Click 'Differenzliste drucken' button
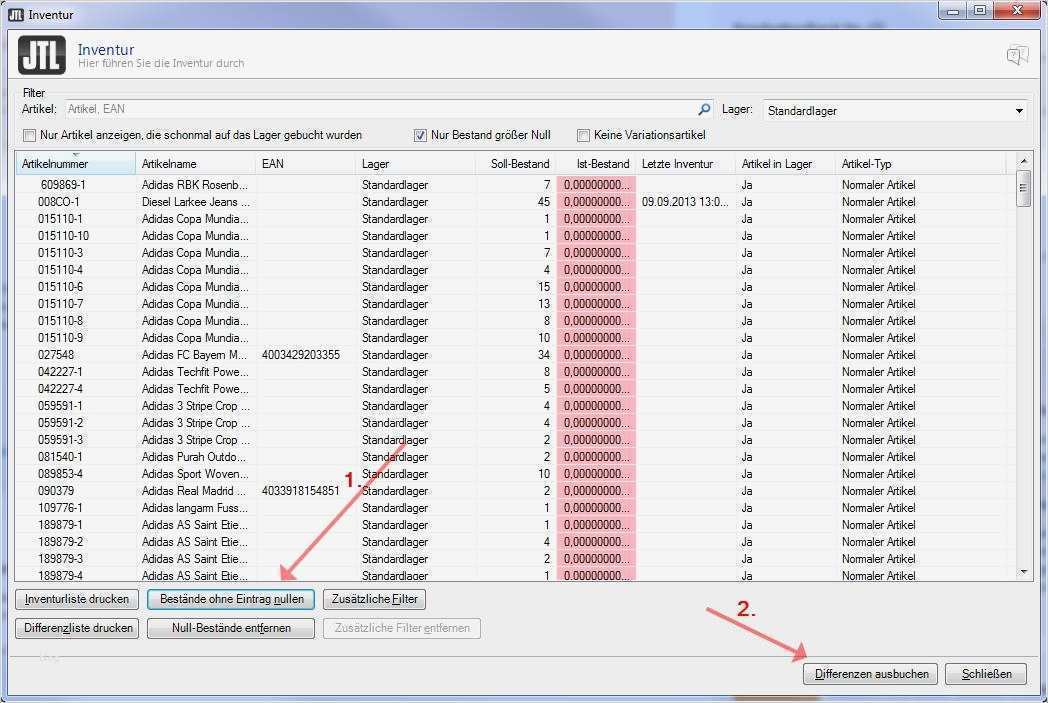 tap(77, 628)
